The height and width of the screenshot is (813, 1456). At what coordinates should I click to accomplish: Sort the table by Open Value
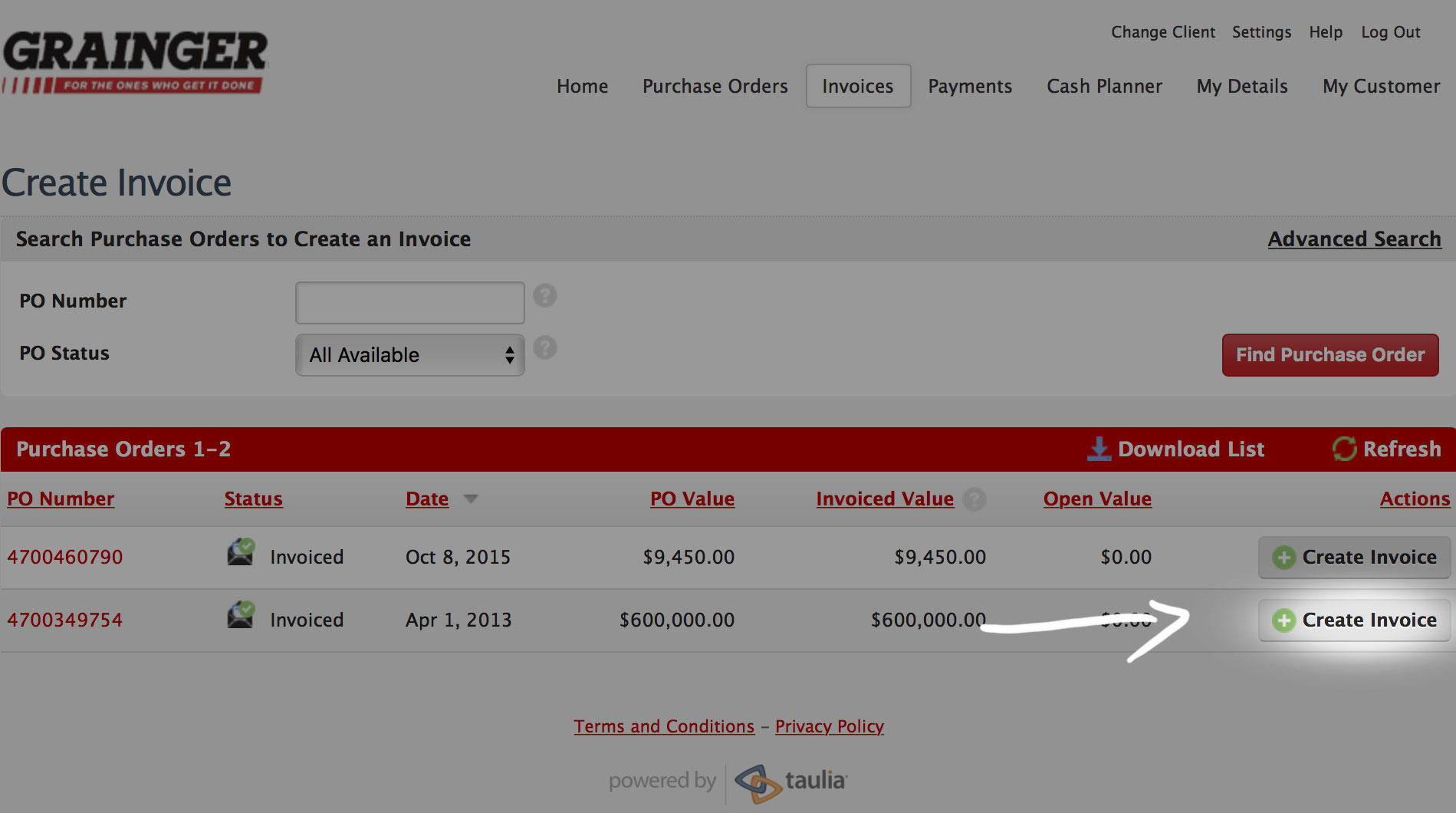pos(1096,499)
